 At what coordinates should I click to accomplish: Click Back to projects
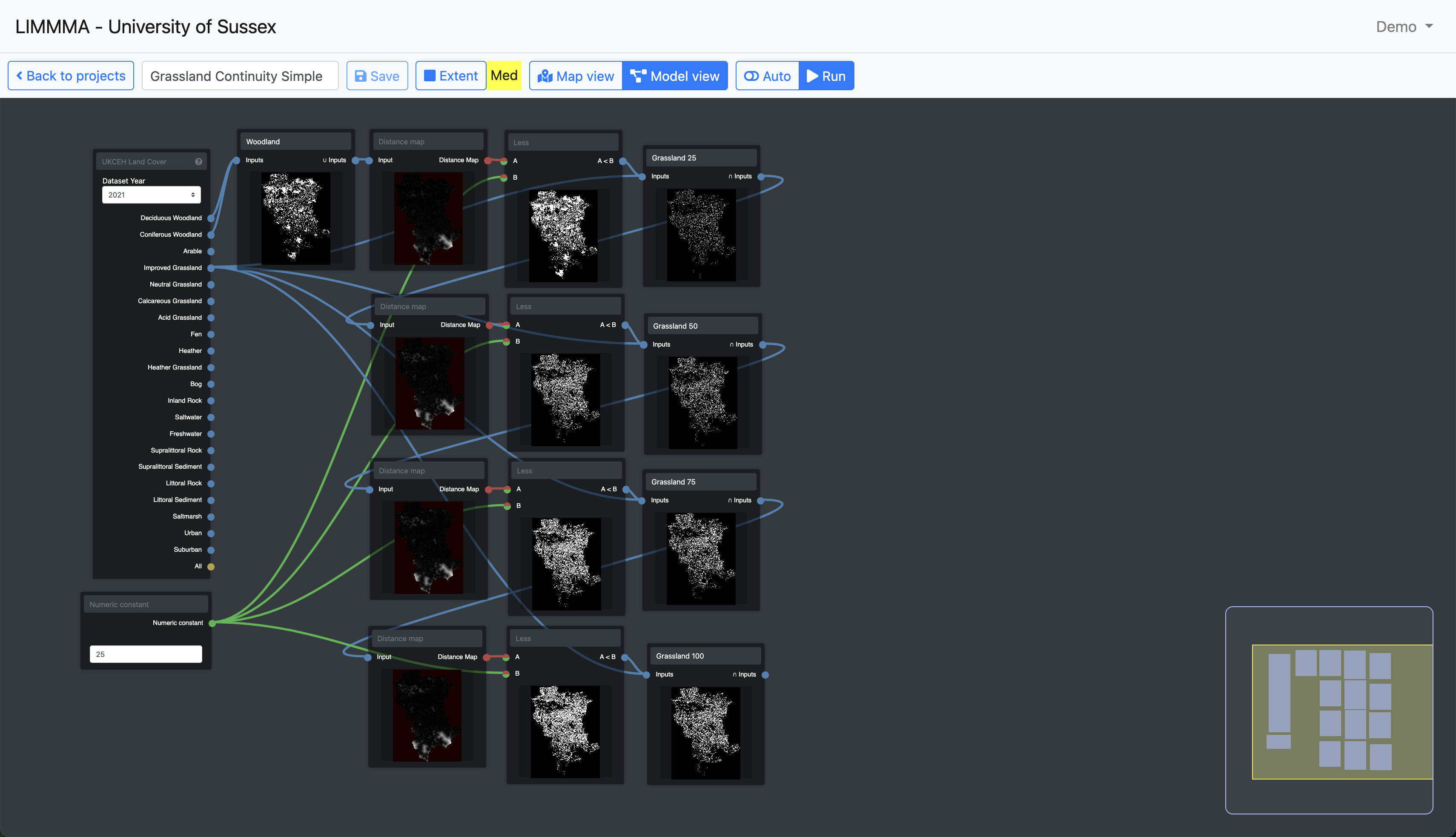71,76
